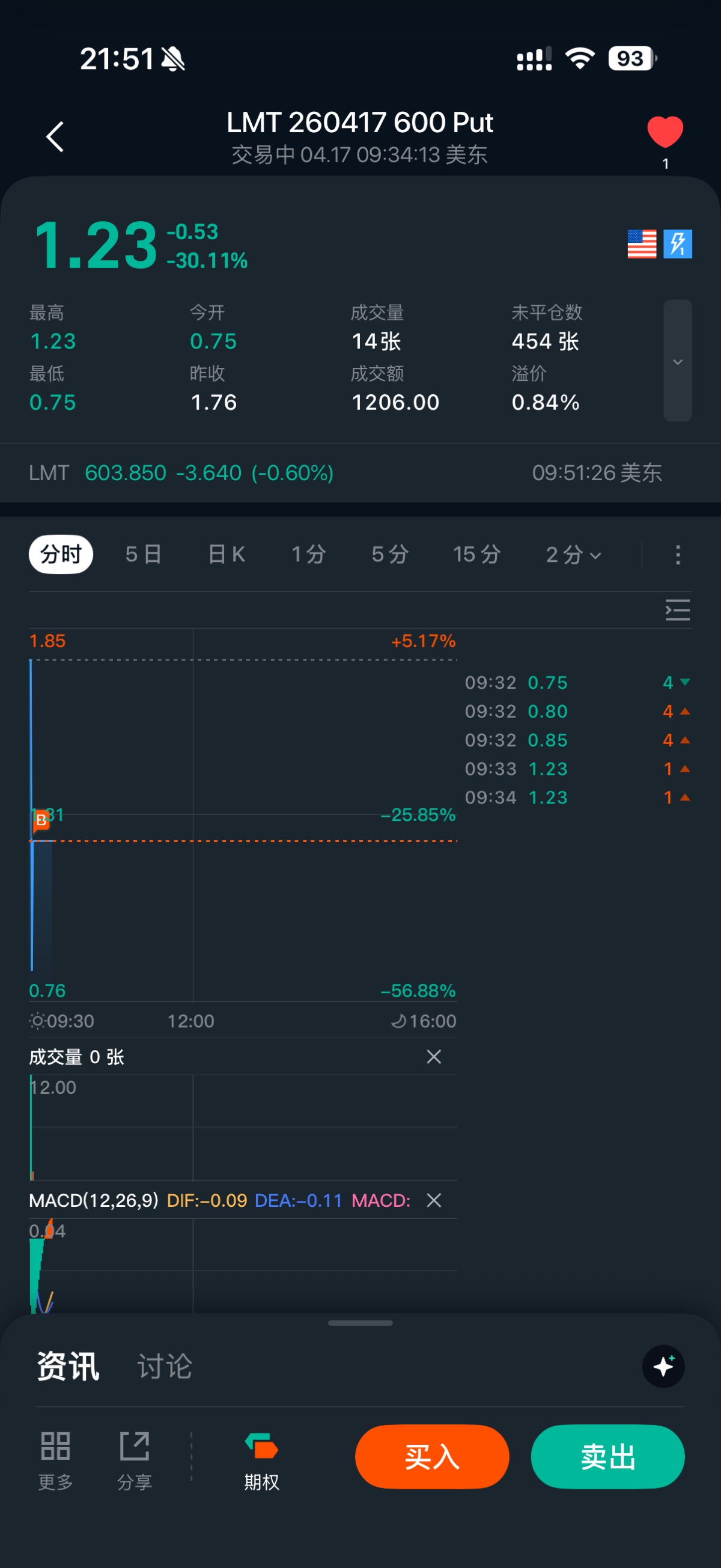Toggle the red heart favorite icon
The width and height of the screenshot is (721, 1568).
click(x=665, y=132)
